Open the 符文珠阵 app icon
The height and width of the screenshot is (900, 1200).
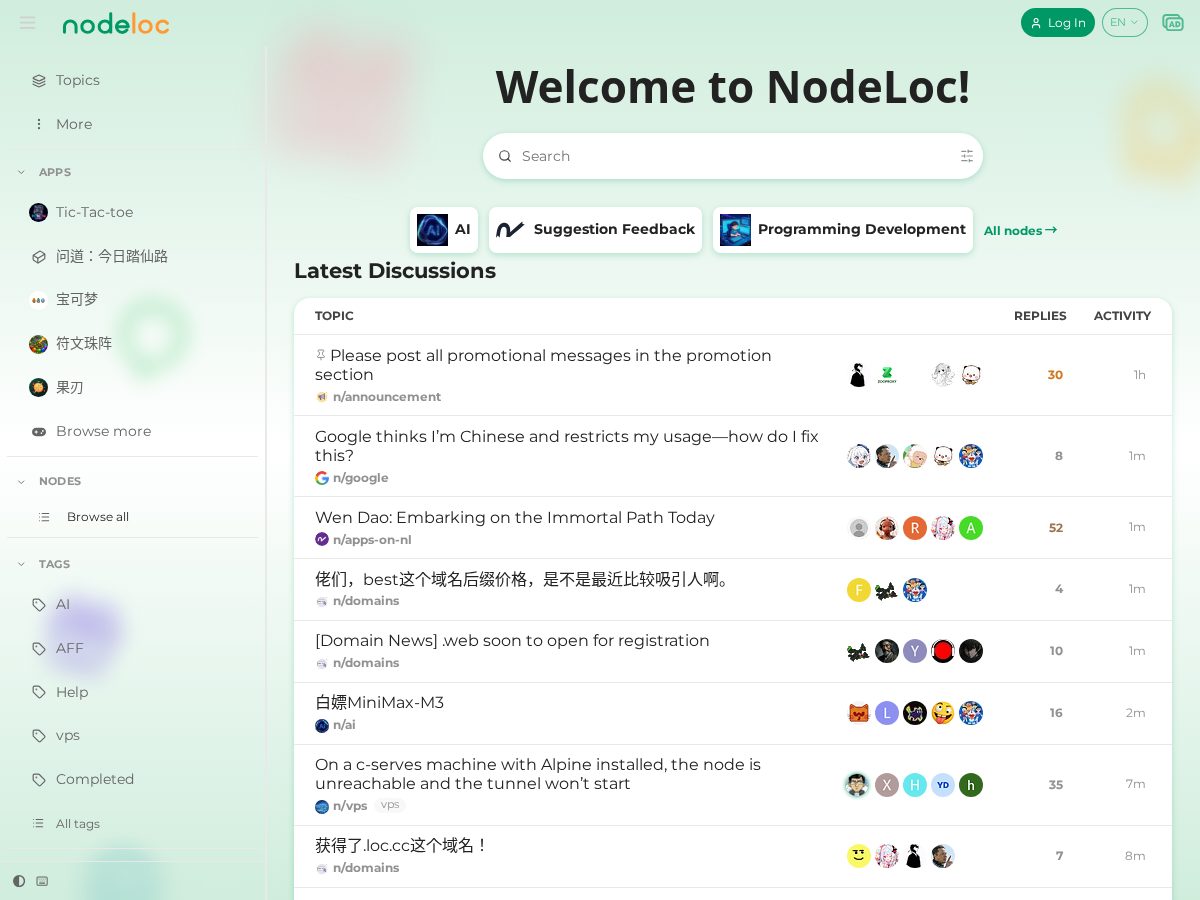click(x=38, y=344)
